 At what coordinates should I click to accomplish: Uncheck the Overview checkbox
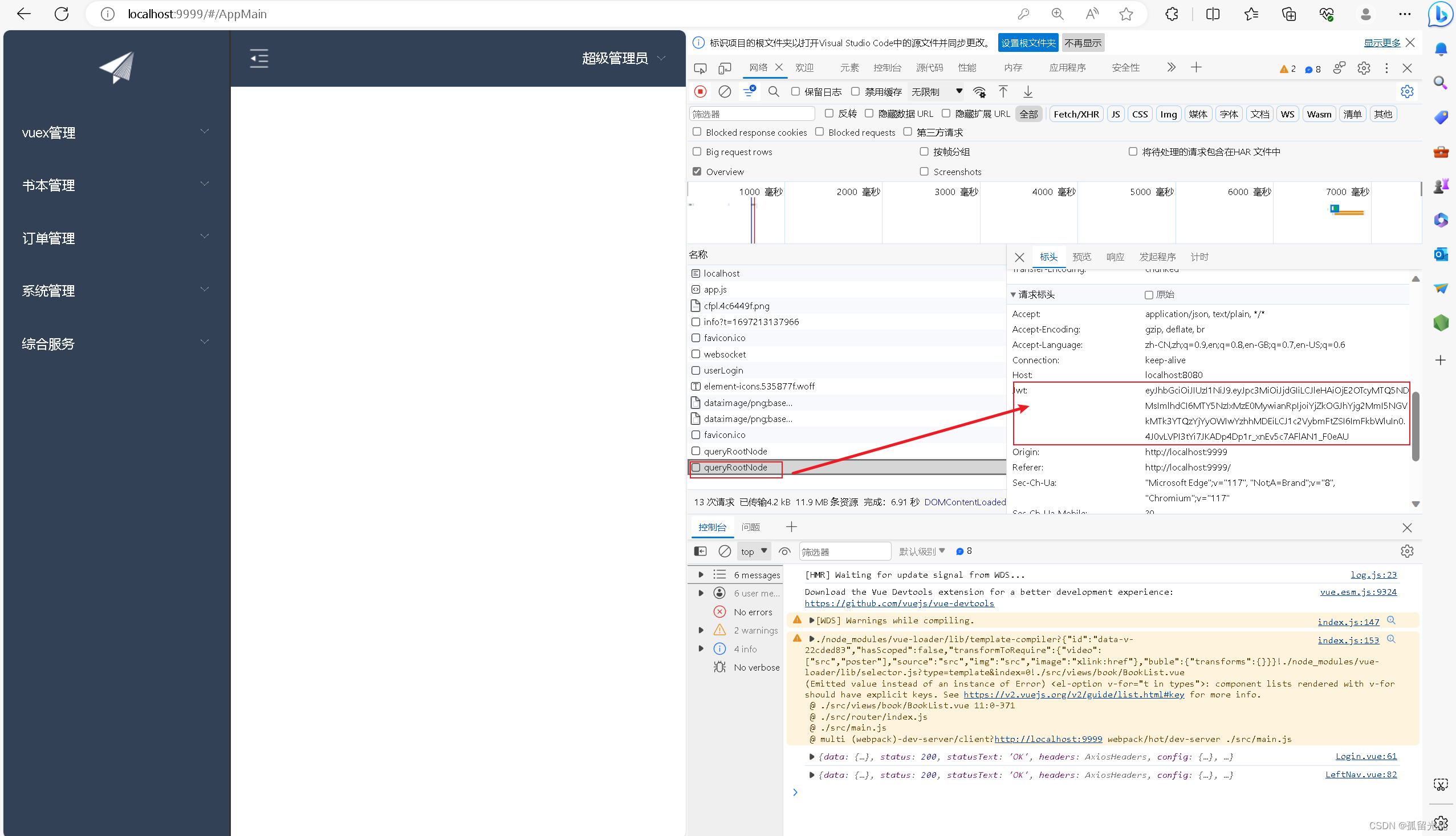coord(697,171)
